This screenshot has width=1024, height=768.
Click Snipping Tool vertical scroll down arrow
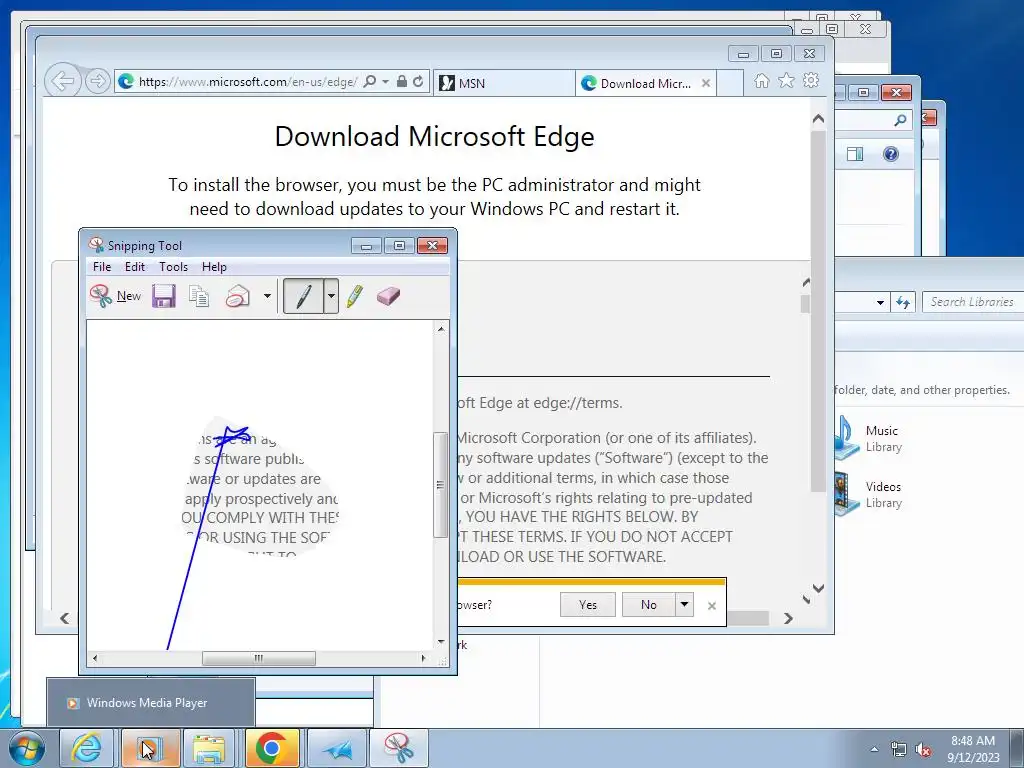pos(441,642)
